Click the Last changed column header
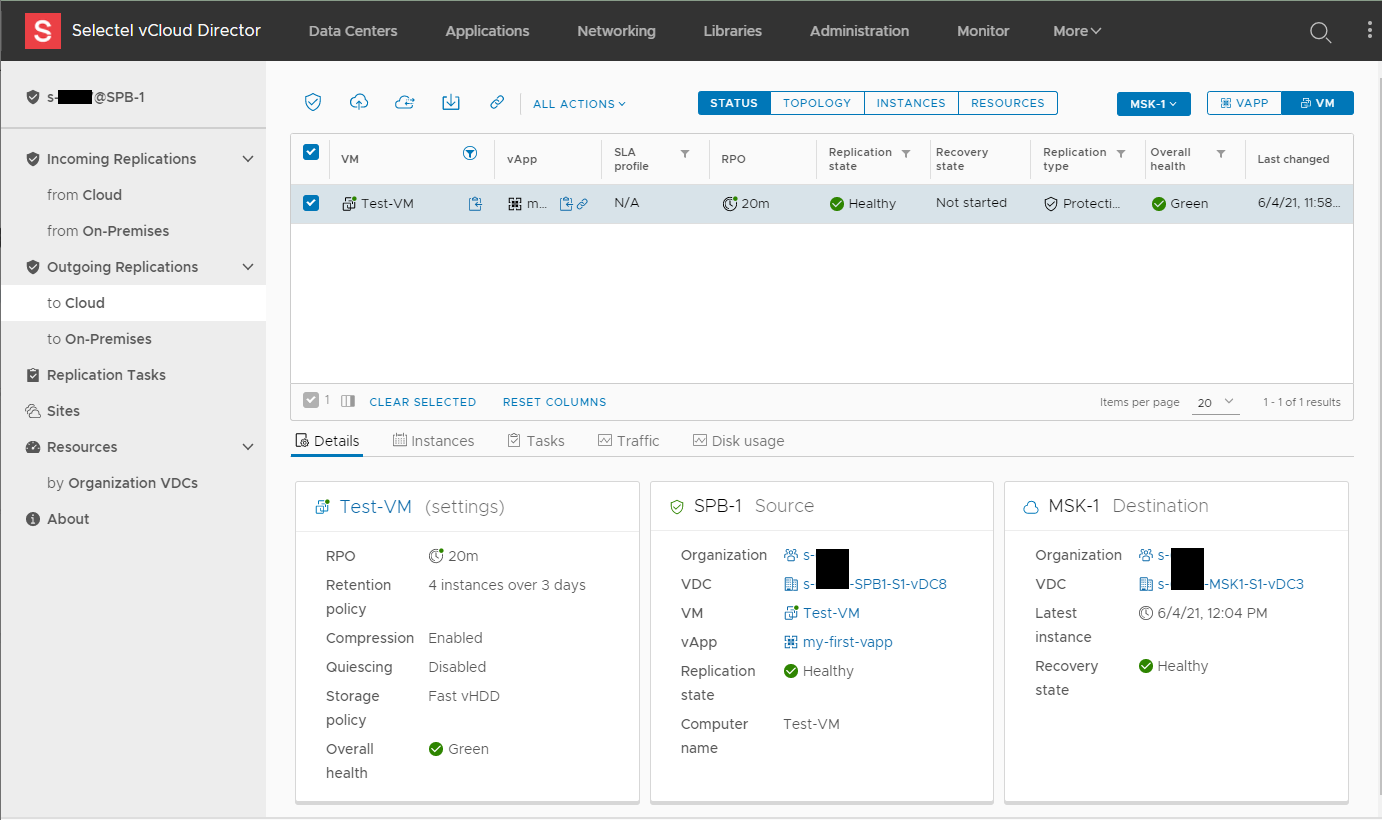This screenshot has height=820, width=1382. (x=1293, y=159)
